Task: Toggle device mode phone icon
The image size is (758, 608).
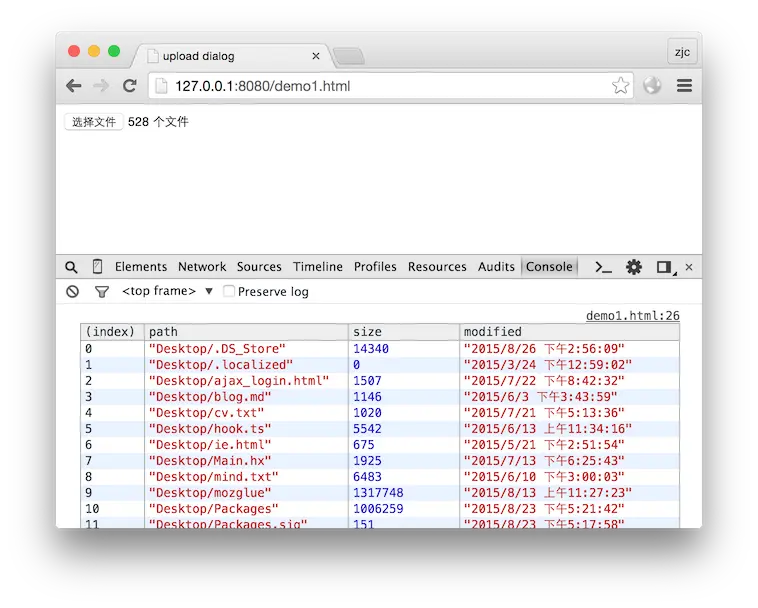Action: [97, 267]
